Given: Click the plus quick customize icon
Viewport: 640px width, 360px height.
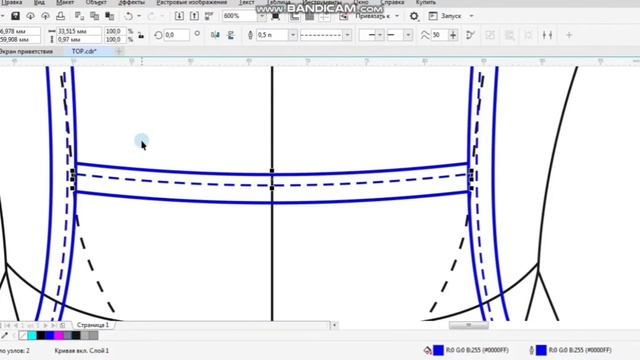Looking at the screenshot, I should coord(569,35).
